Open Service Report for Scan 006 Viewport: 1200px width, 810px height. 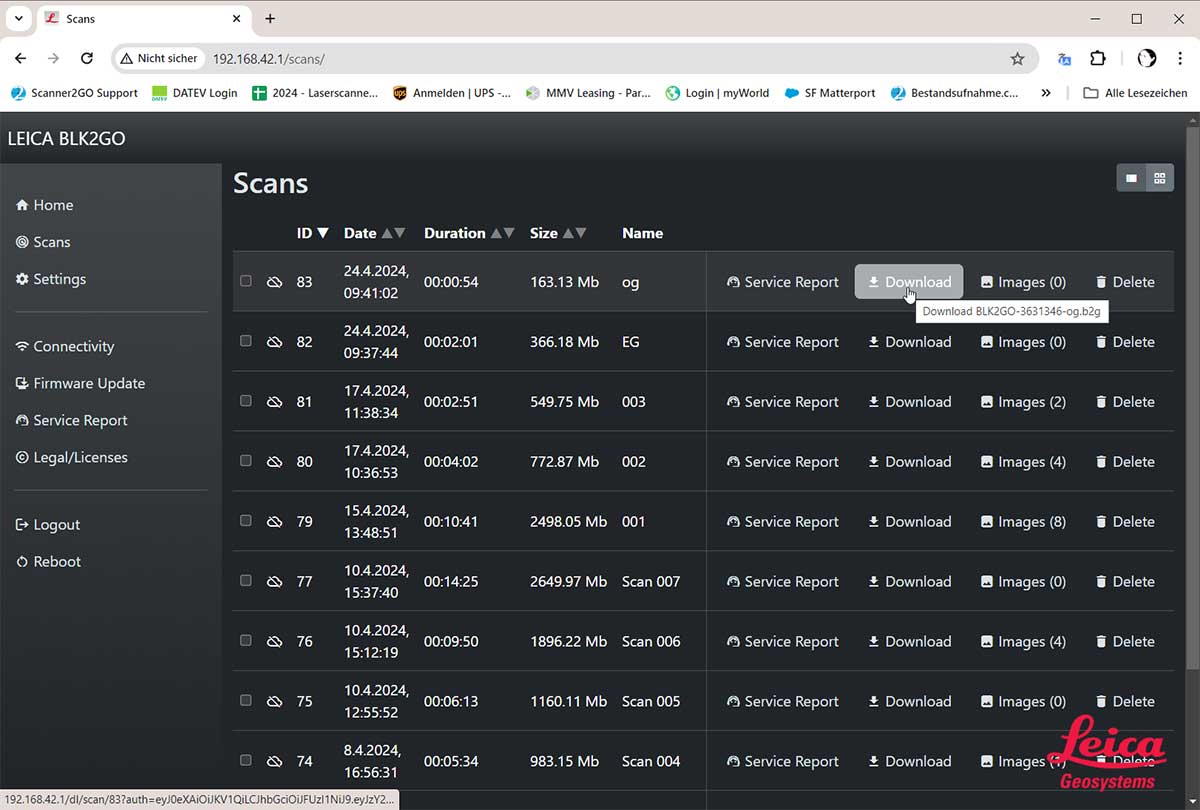coord(783,642)
